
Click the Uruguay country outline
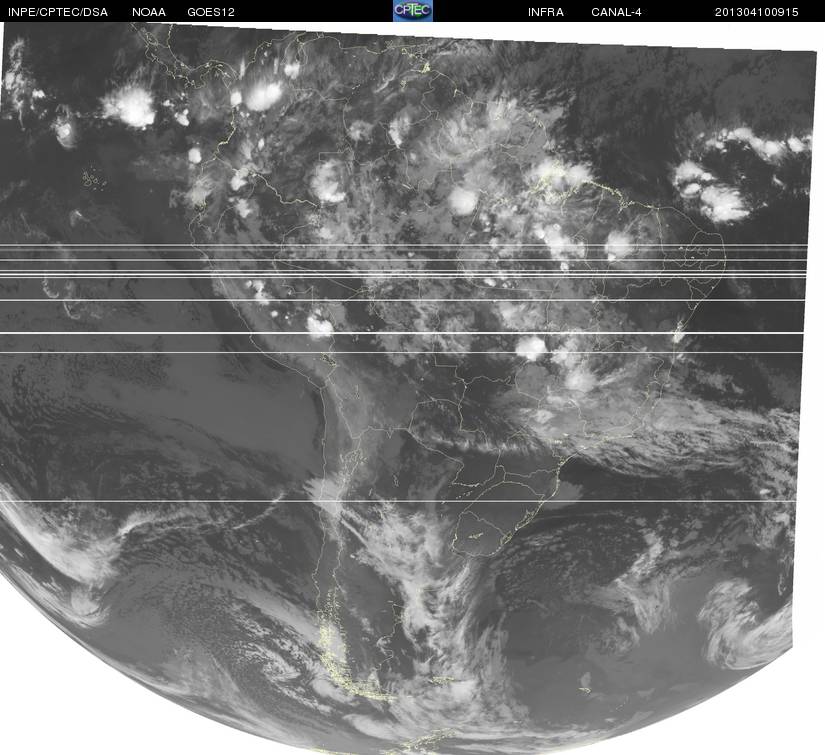tap(480, 535)
